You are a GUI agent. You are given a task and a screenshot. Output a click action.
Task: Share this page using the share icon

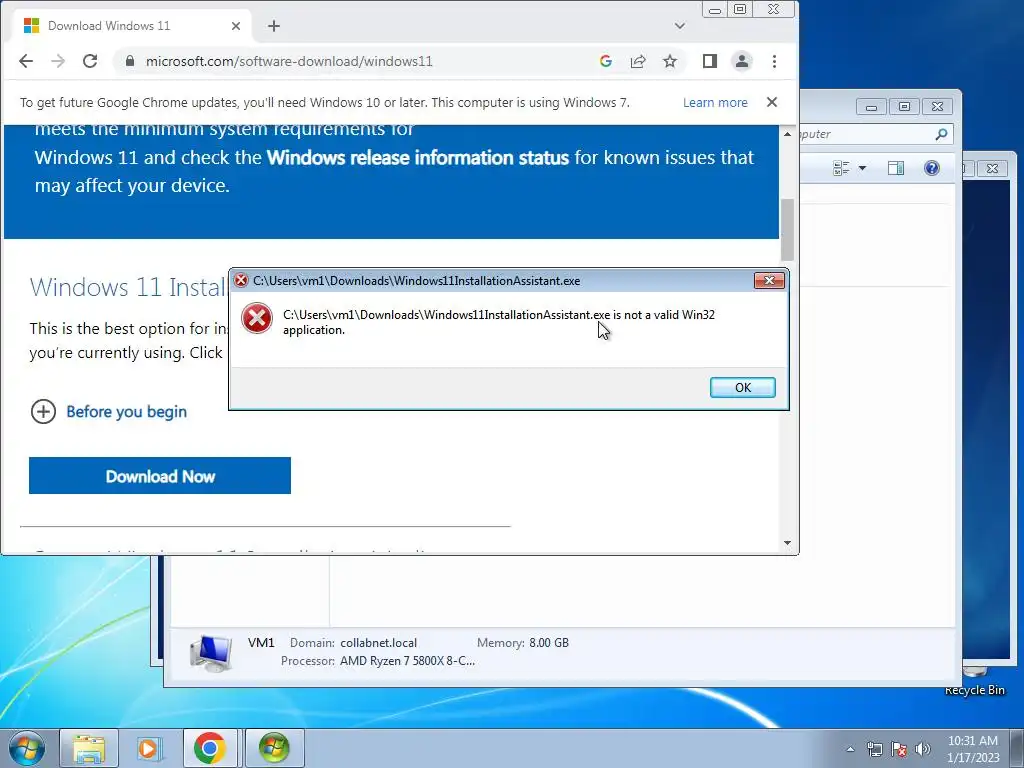click(x=638, y=61)
